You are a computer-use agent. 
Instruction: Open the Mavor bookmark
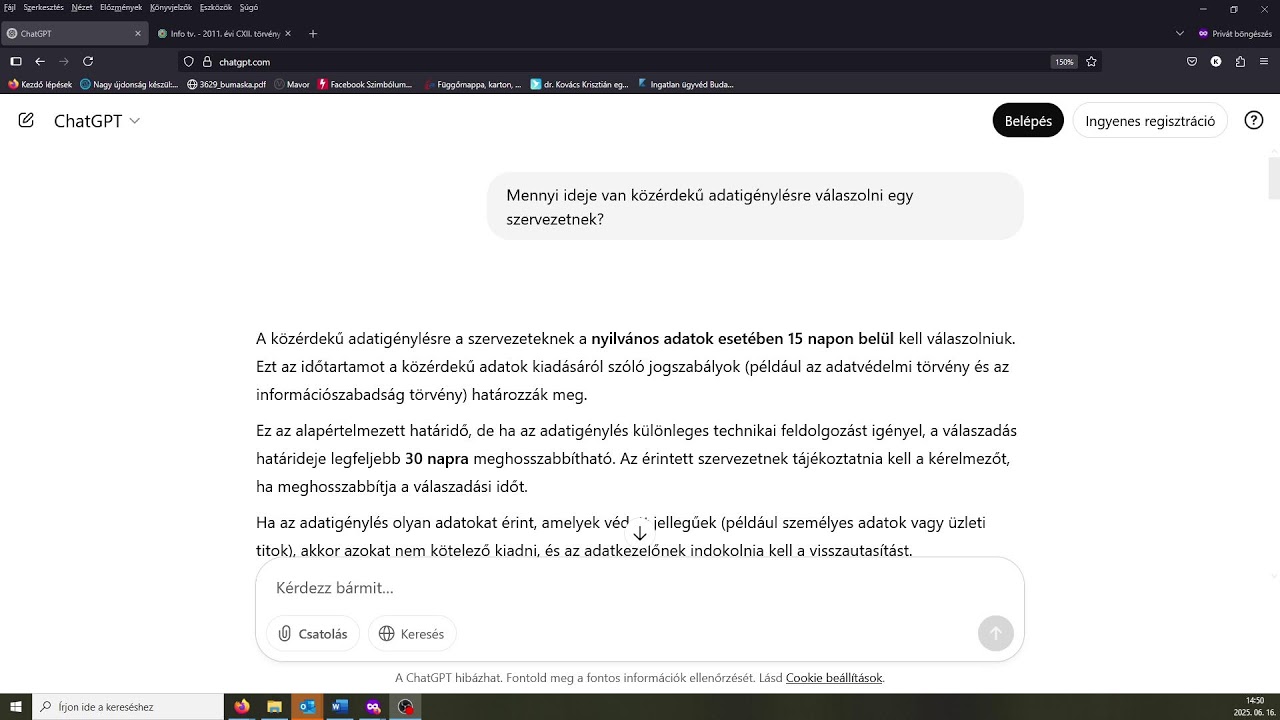(292, 84)
